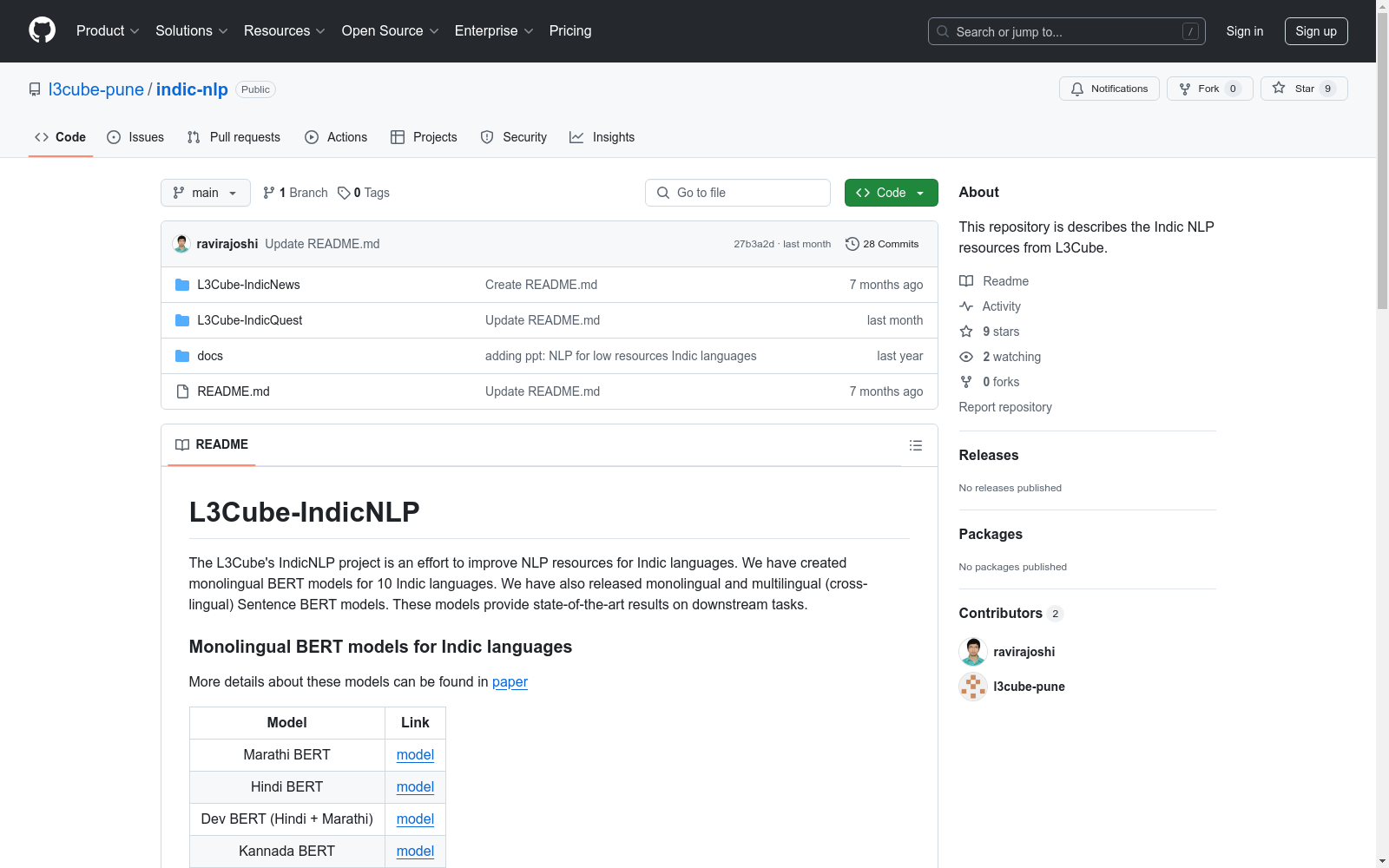1389x868 pixels.
Task: View the 1 Branch list
Action: (295, 193)
